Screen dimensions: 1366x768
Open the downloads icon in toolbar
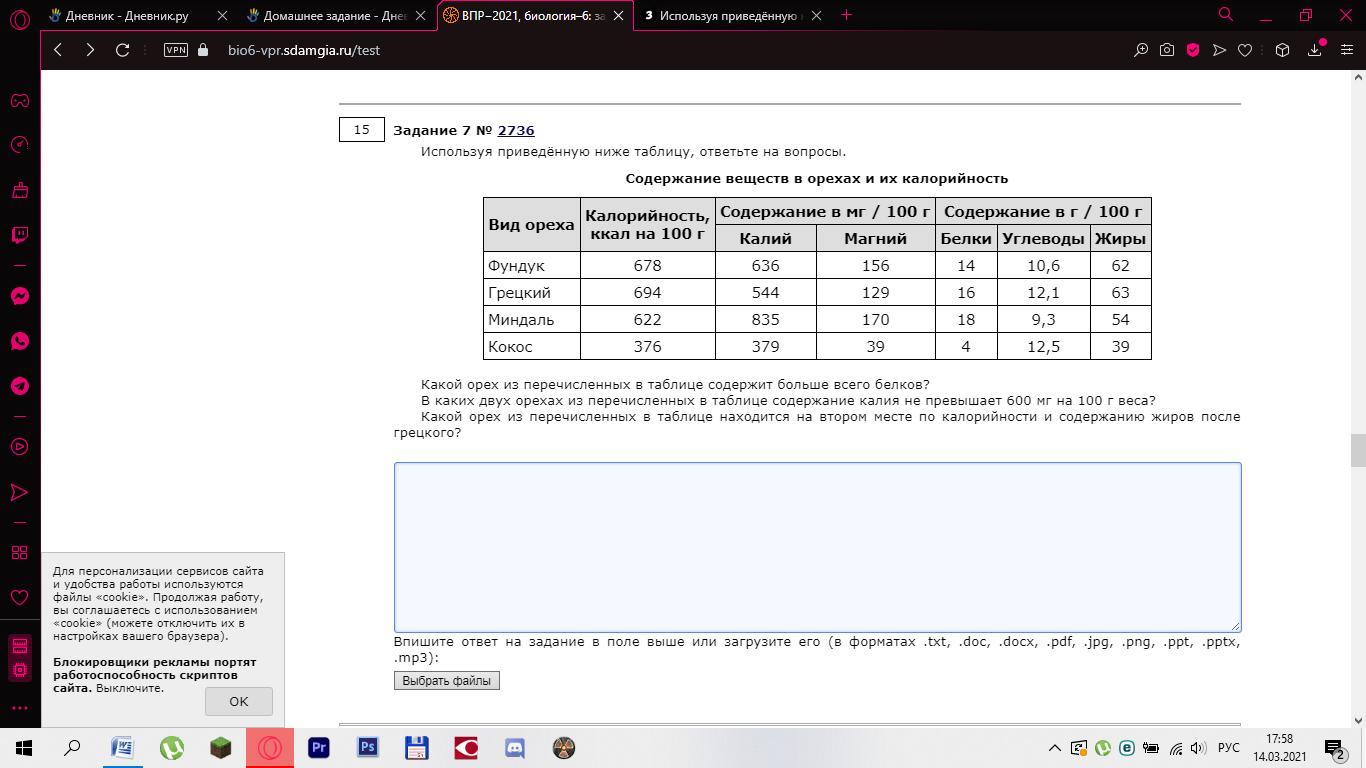coord(1315,50)
